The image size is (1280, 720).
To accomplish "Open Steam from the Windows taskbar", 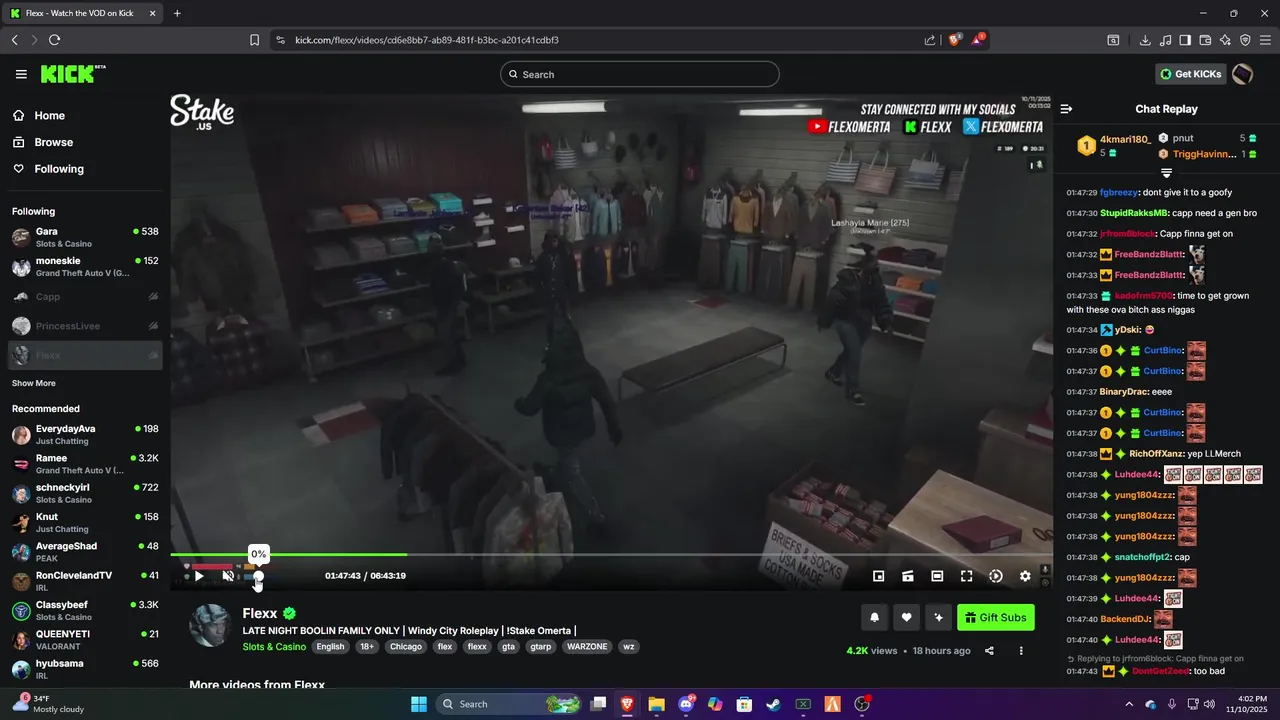I will click(x=773, y=704).
